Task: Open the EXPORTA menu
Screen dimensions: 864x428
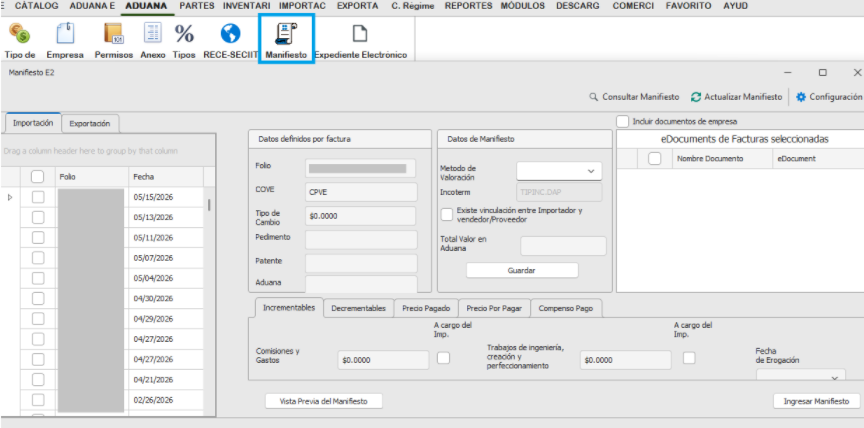Action: click(358, 6)
